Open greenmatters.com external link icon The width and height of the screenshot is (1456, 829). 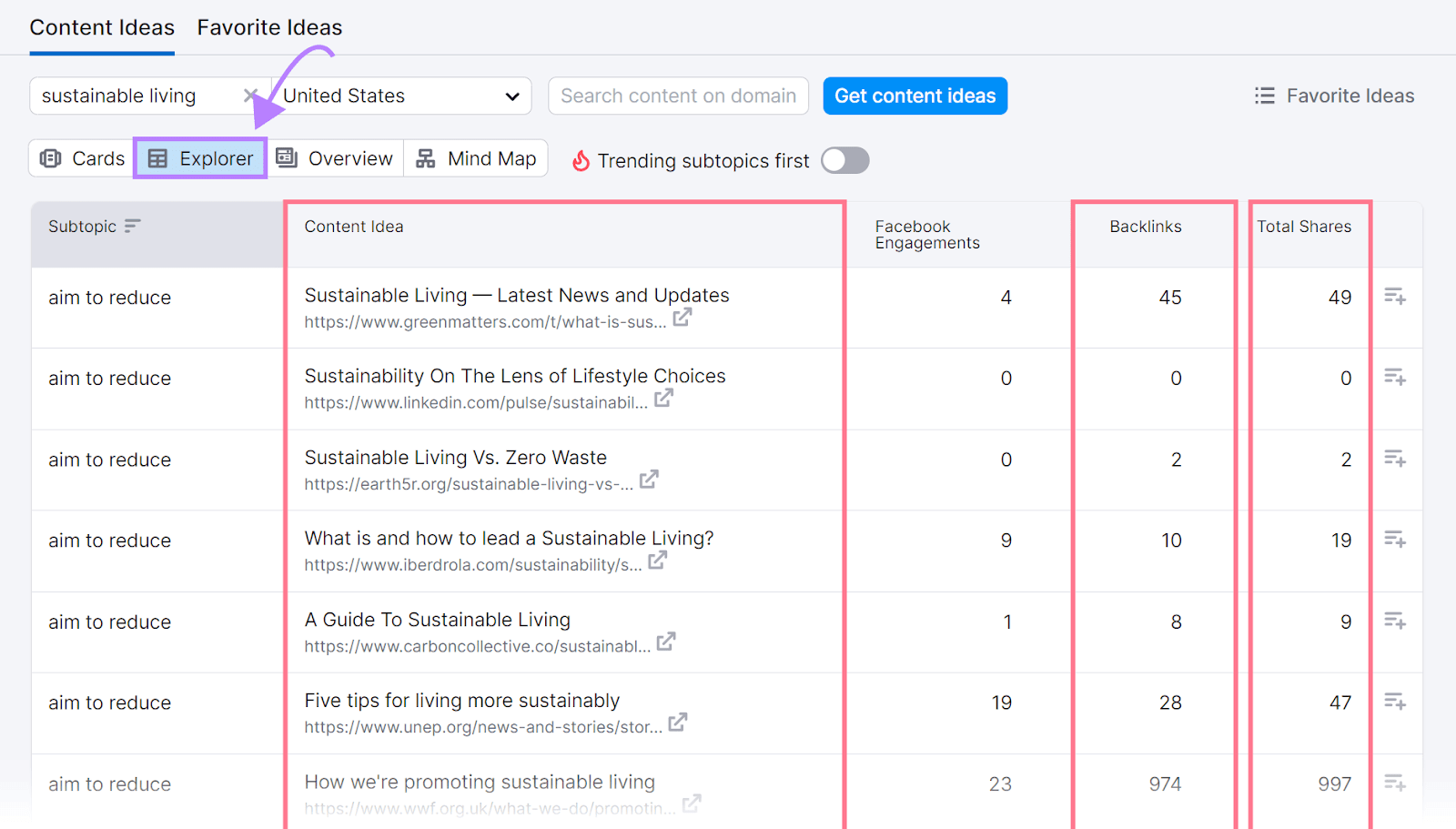click(682, 318)
